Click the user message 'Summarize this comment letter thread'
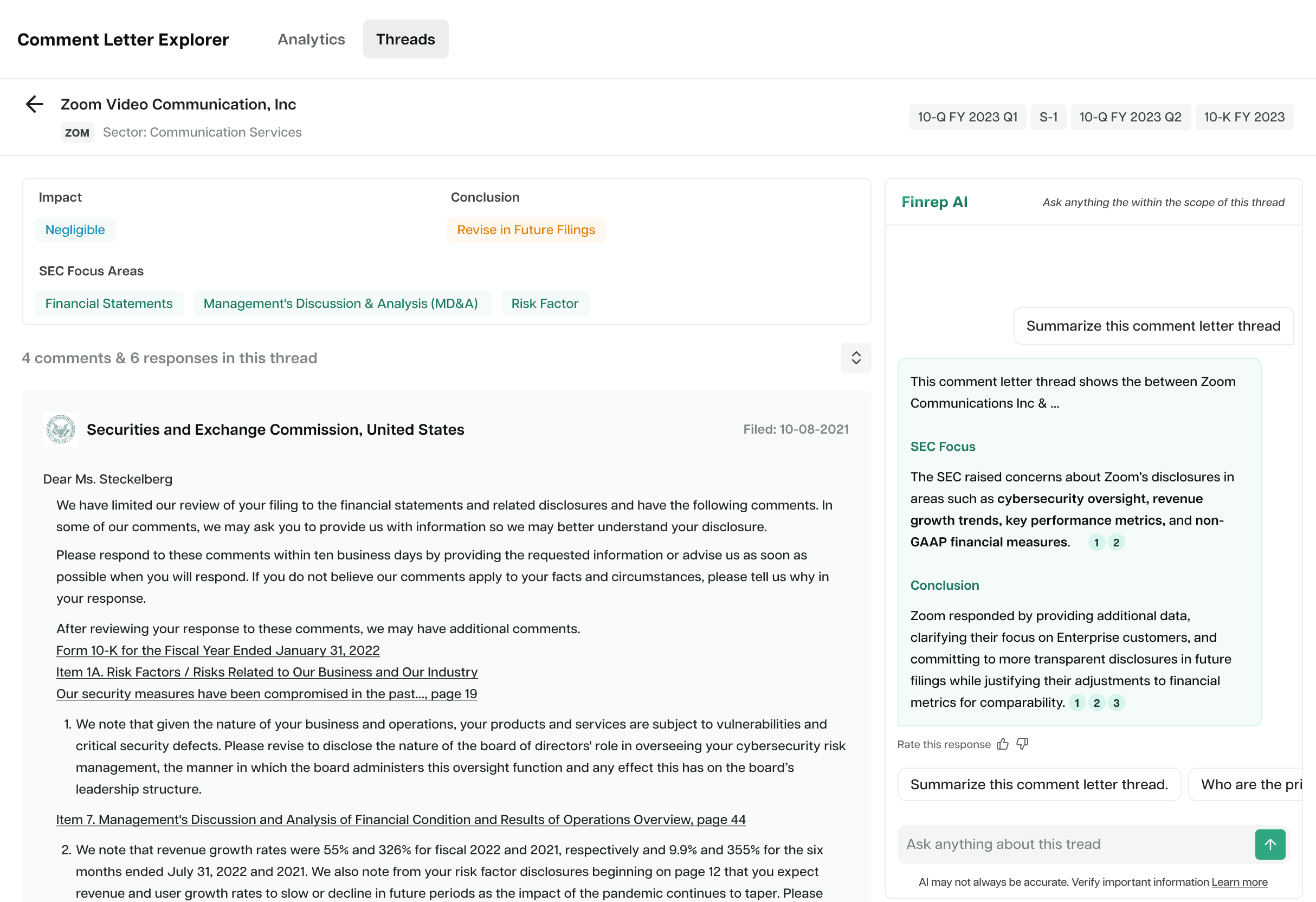 pos(1153,326)
